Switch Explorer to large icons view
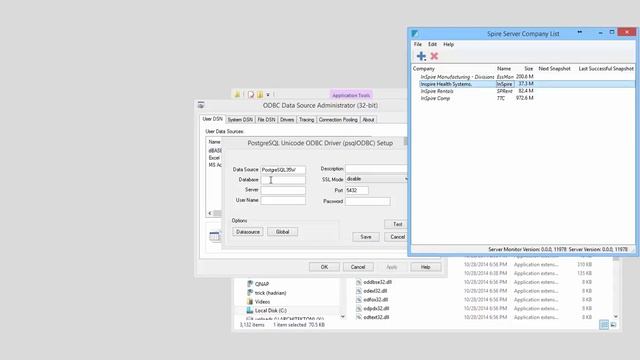Viewport: 640px width, 360px height. click(x=613, y=324)
